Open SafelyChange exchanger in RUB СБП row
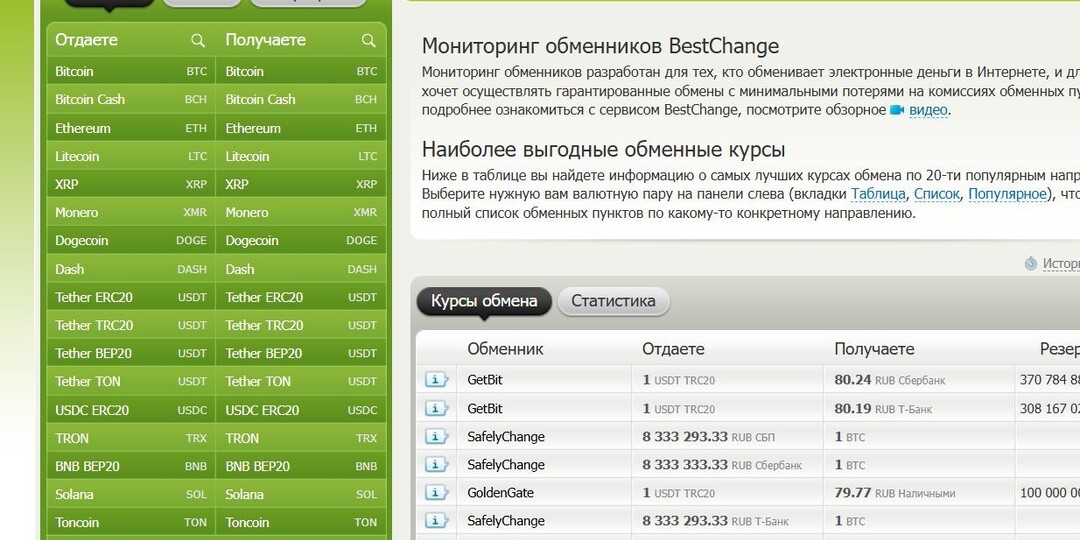The width and height of the screenshot is (1080, 540). point(506,437)
